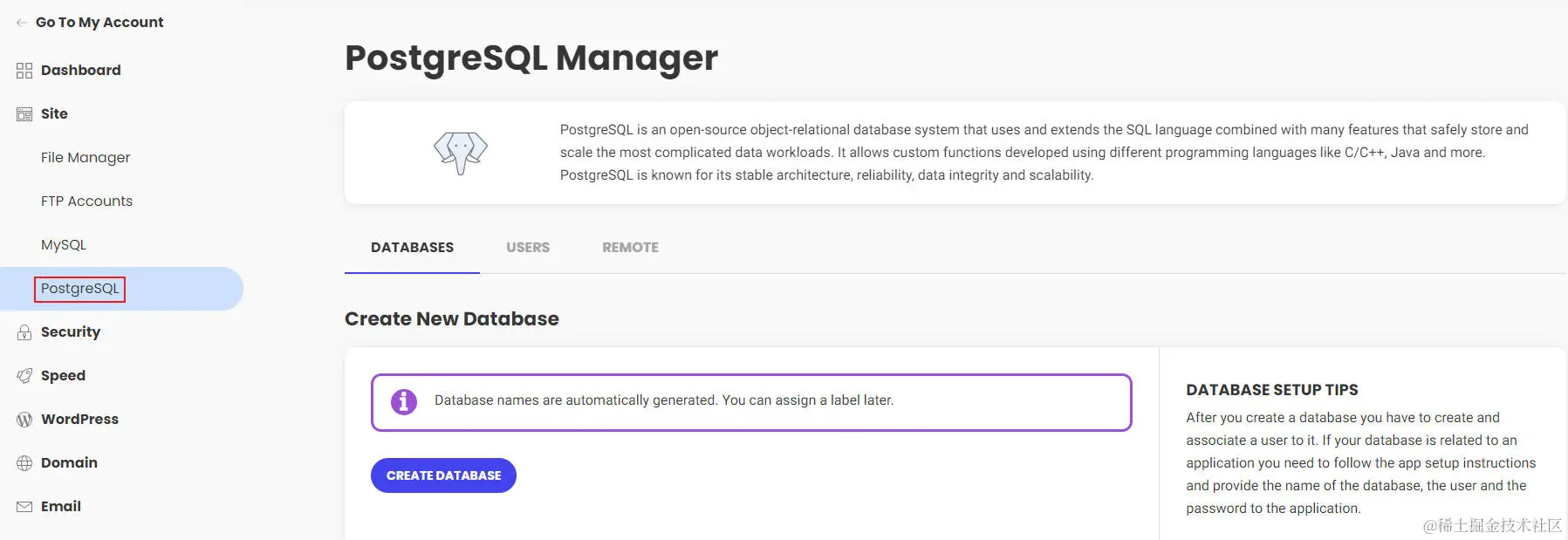Viewport: 1568px width, 540px height.
Task: Go to FTP Accounts page
Action: coord(86,202)
